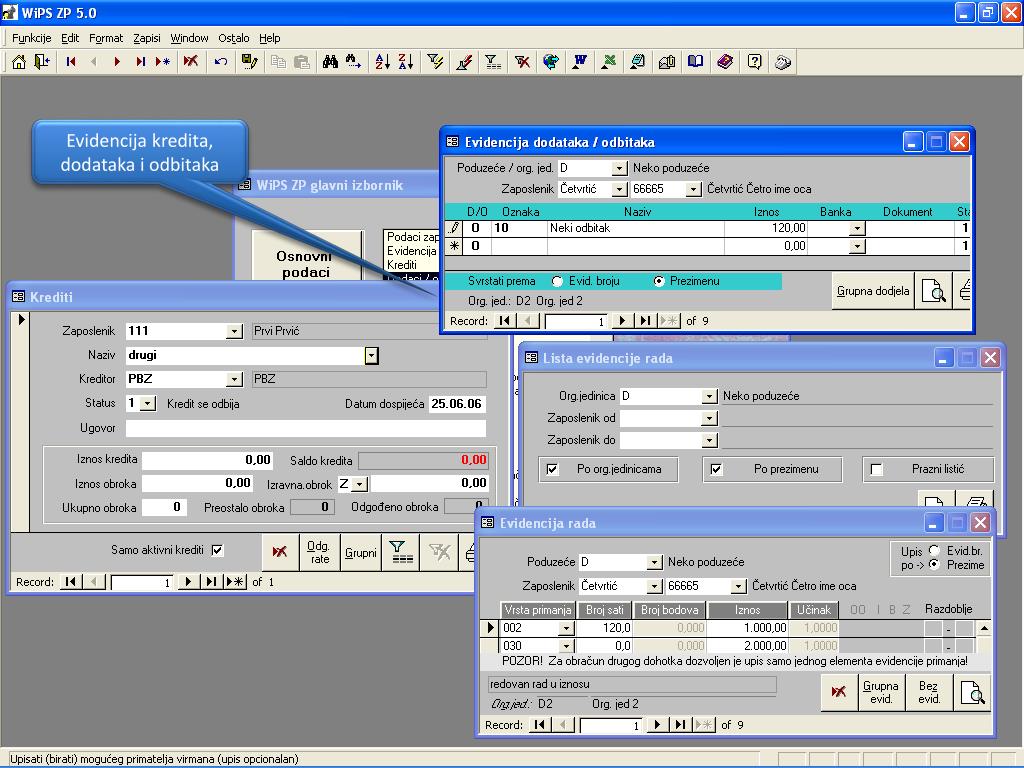Image resolution: width=1024 pixels, height=768 pixels.
Task: Toggle Samo aktivni krediti checkbox
Action: click(x=217, y=550)
